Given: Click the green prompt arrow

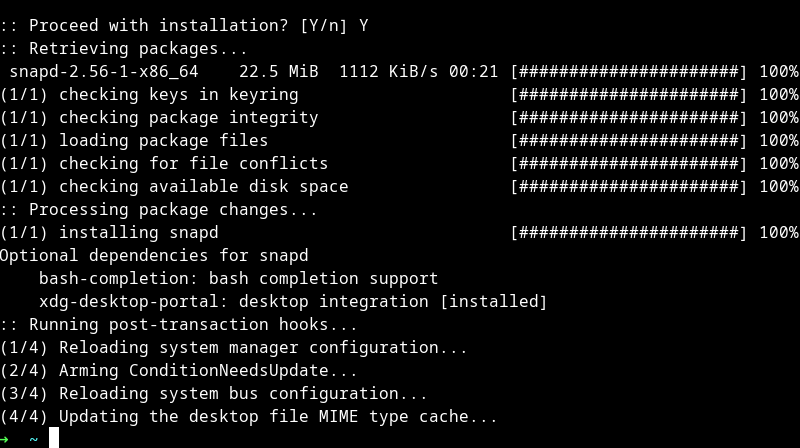Looking at the screenshot, I should coord(4,439).
